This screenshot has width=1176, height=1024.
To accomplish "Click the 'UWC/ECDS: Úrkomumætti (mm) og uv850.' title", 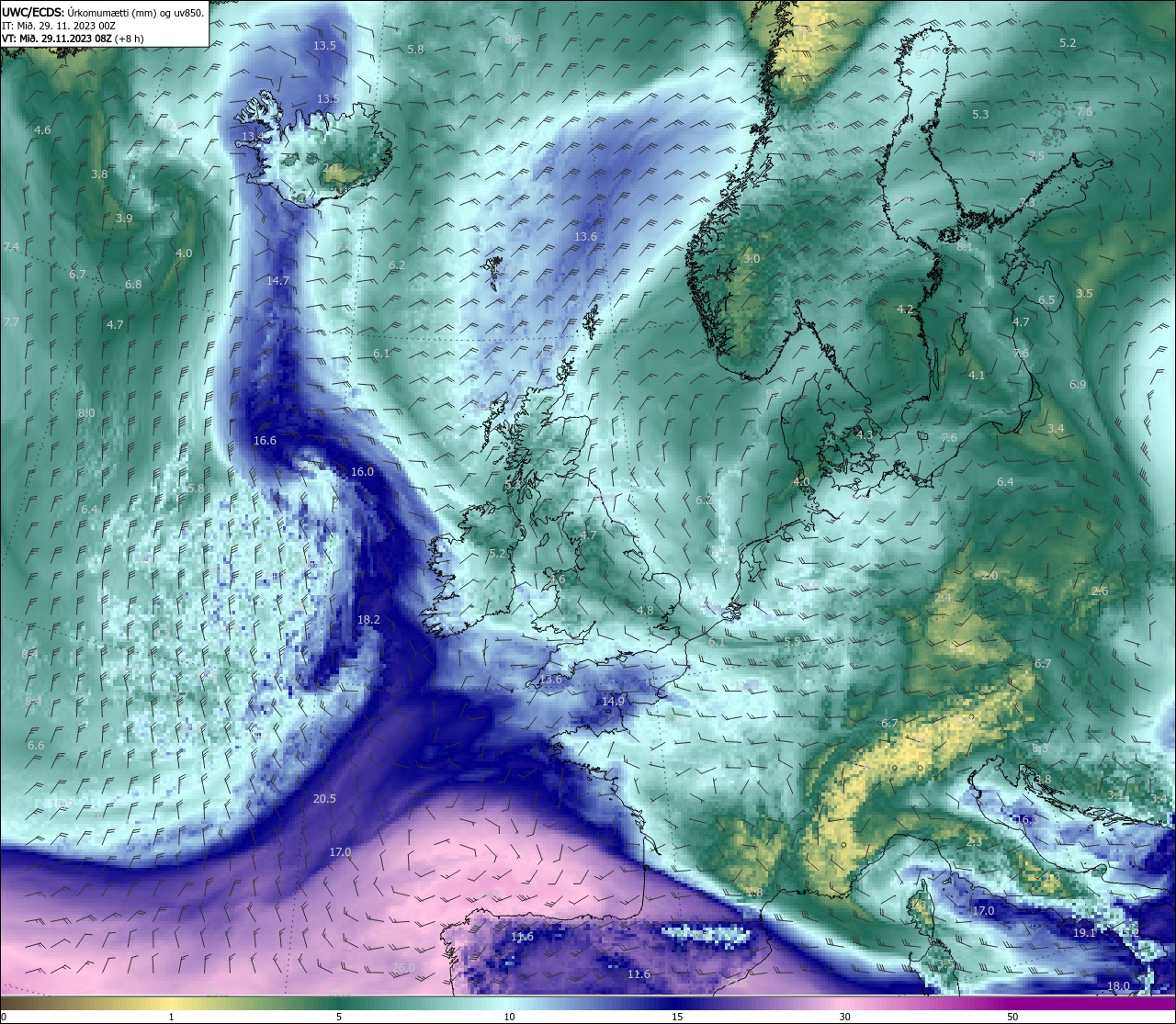I will 102,12.
